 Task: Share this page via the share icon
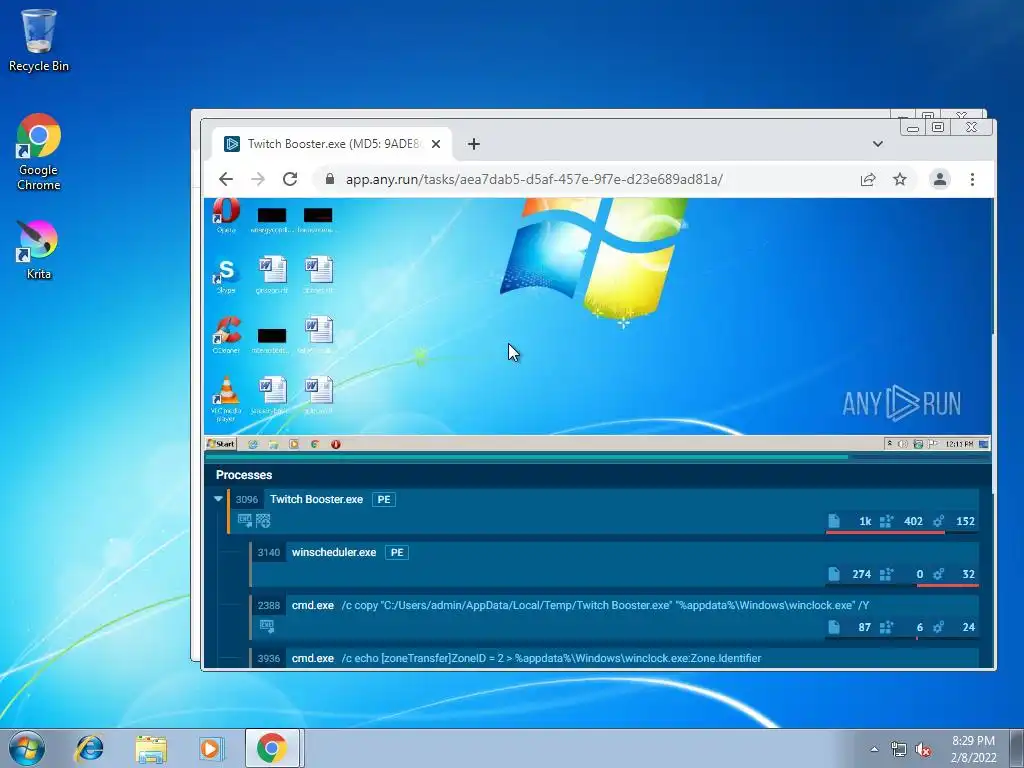point(868,179)
